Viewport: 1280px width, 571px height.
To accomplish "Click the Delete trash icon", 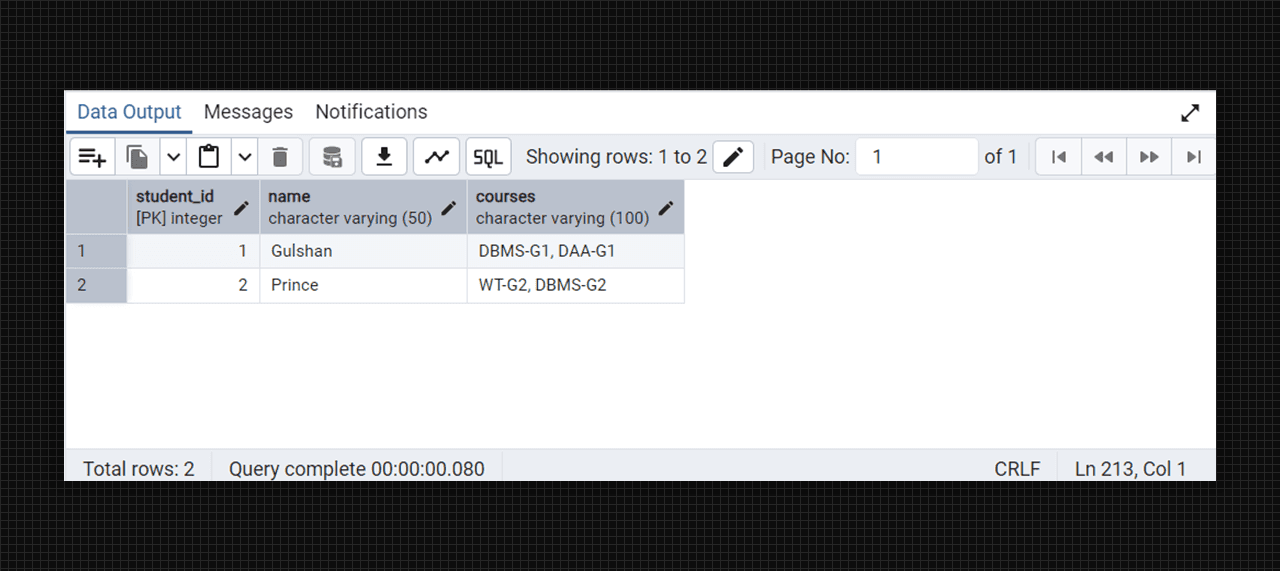I will point(280,157).
